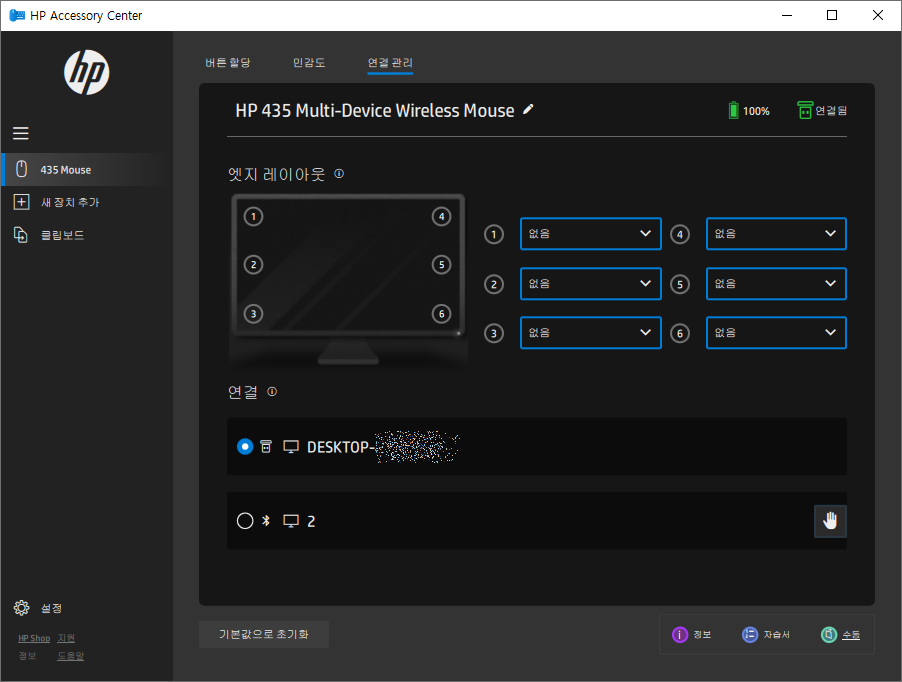Image resolution: width=902 pixels, height=682 pixels.
Task: Click the HP logo
Action: (x=87, y=72)
